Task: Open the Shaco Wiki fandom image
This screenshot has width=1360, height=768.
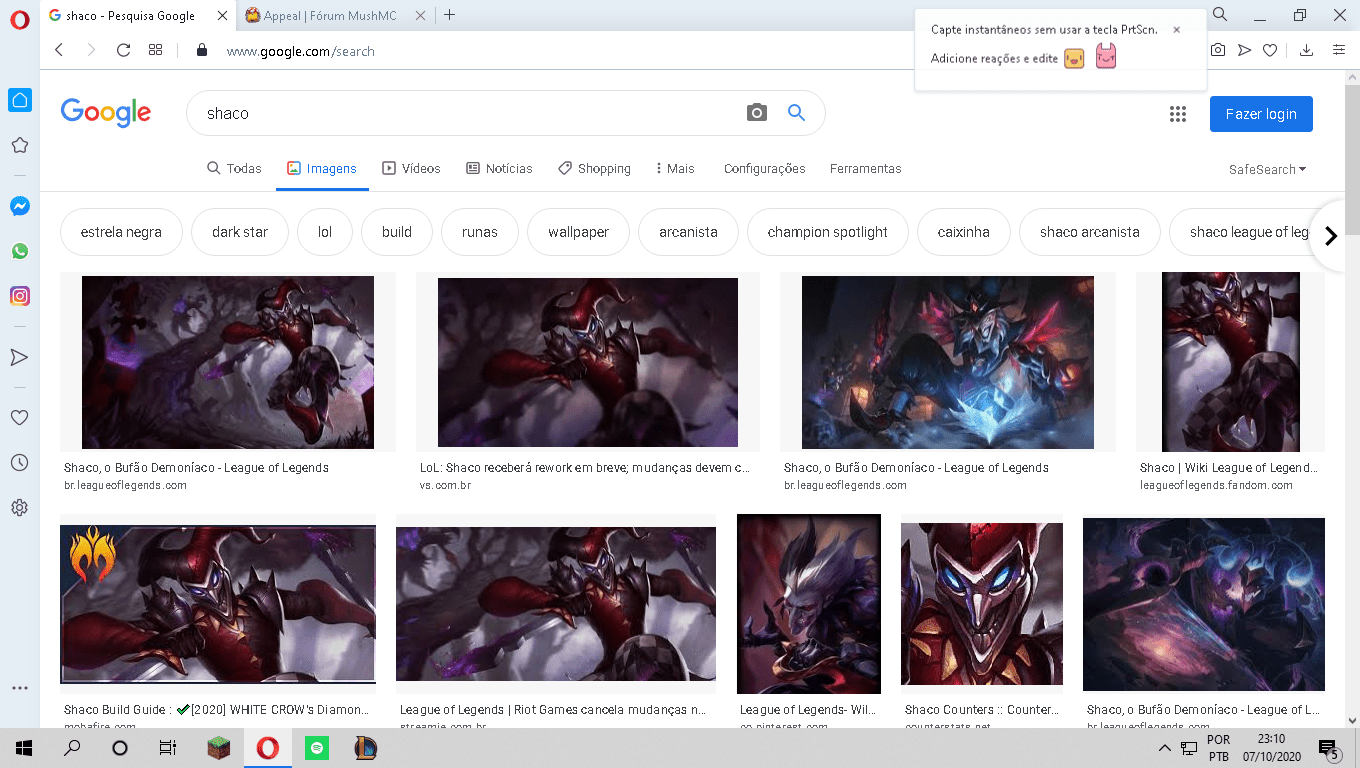Action: pyautogui.click(x=1230, y=362)
